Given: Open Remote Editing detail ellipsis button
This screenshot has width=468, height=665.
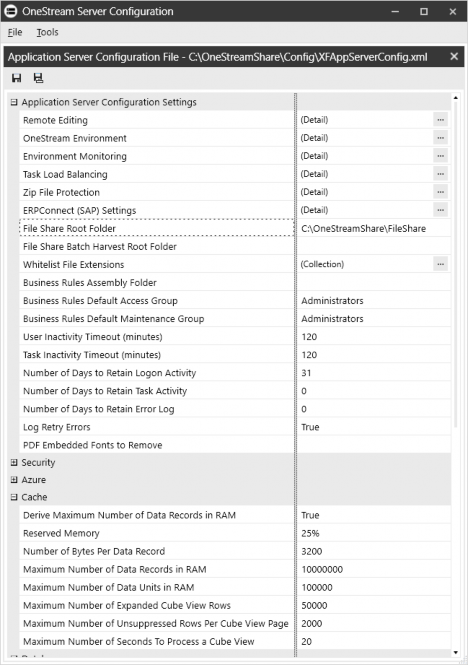Looking at the screenshot, I should coord(440,120).
